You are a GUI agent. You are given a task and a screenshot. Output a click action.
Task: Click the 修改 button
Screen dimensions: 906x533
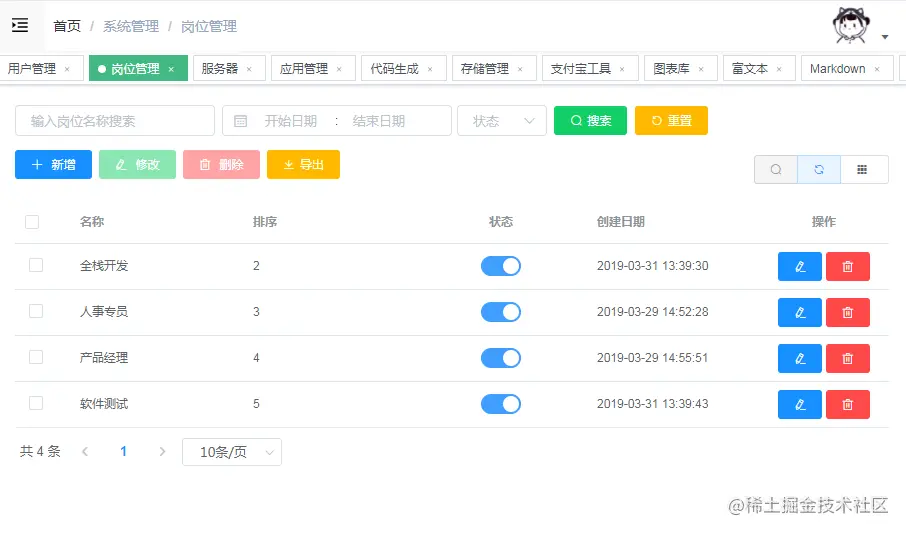click(138, 165)
